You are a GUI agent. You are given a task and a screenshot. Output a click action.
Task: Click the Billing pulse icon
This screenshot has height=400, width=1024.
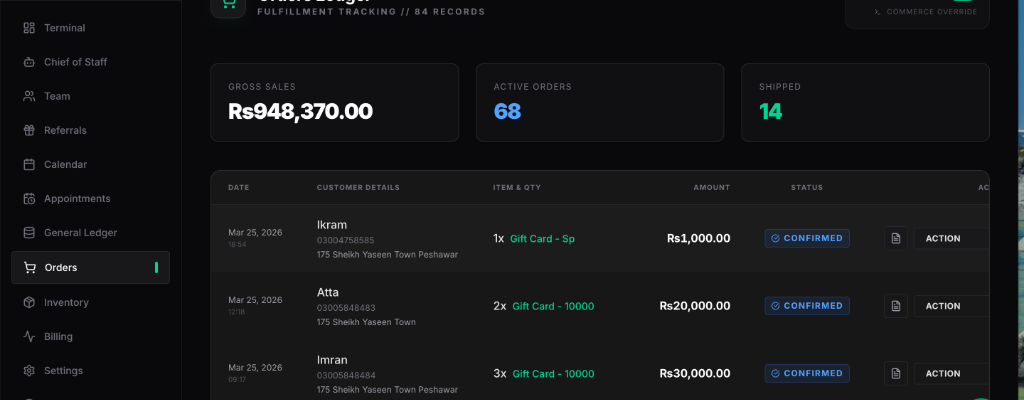29,336
